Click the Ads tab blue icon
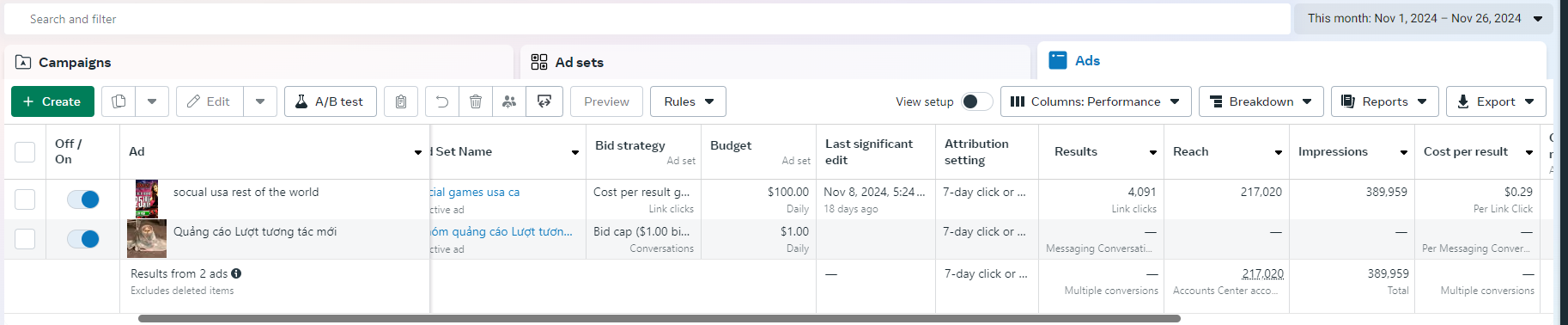The width and height of the screenshot is (1568, 325). [x=1058, y=60]
